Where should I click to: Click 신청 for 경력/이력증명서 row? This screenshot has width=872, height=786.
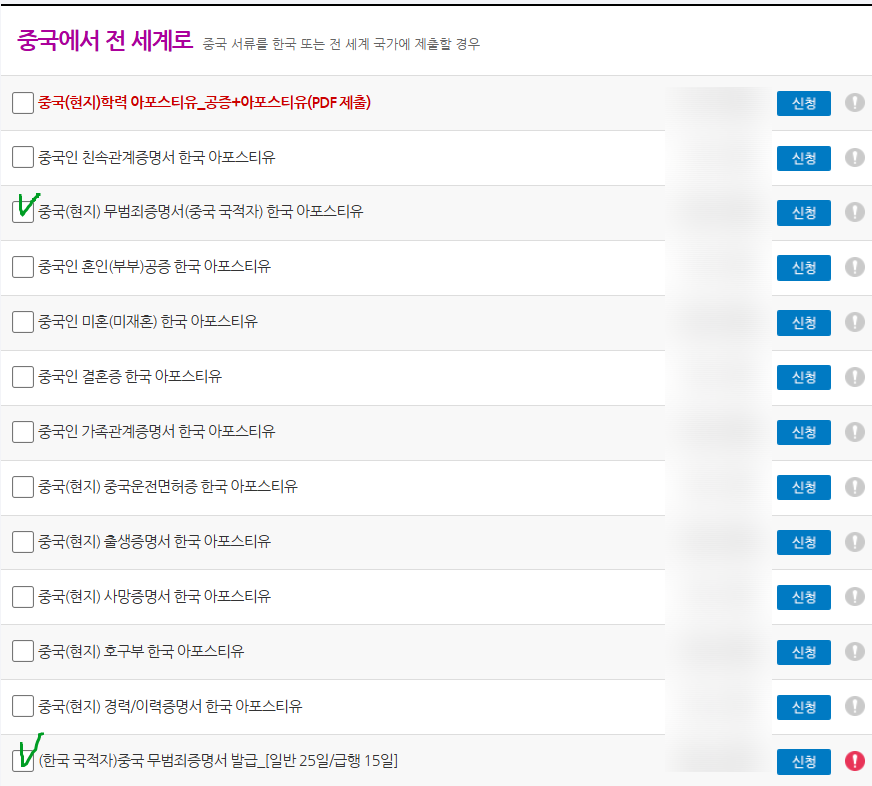tap(804, 708)
